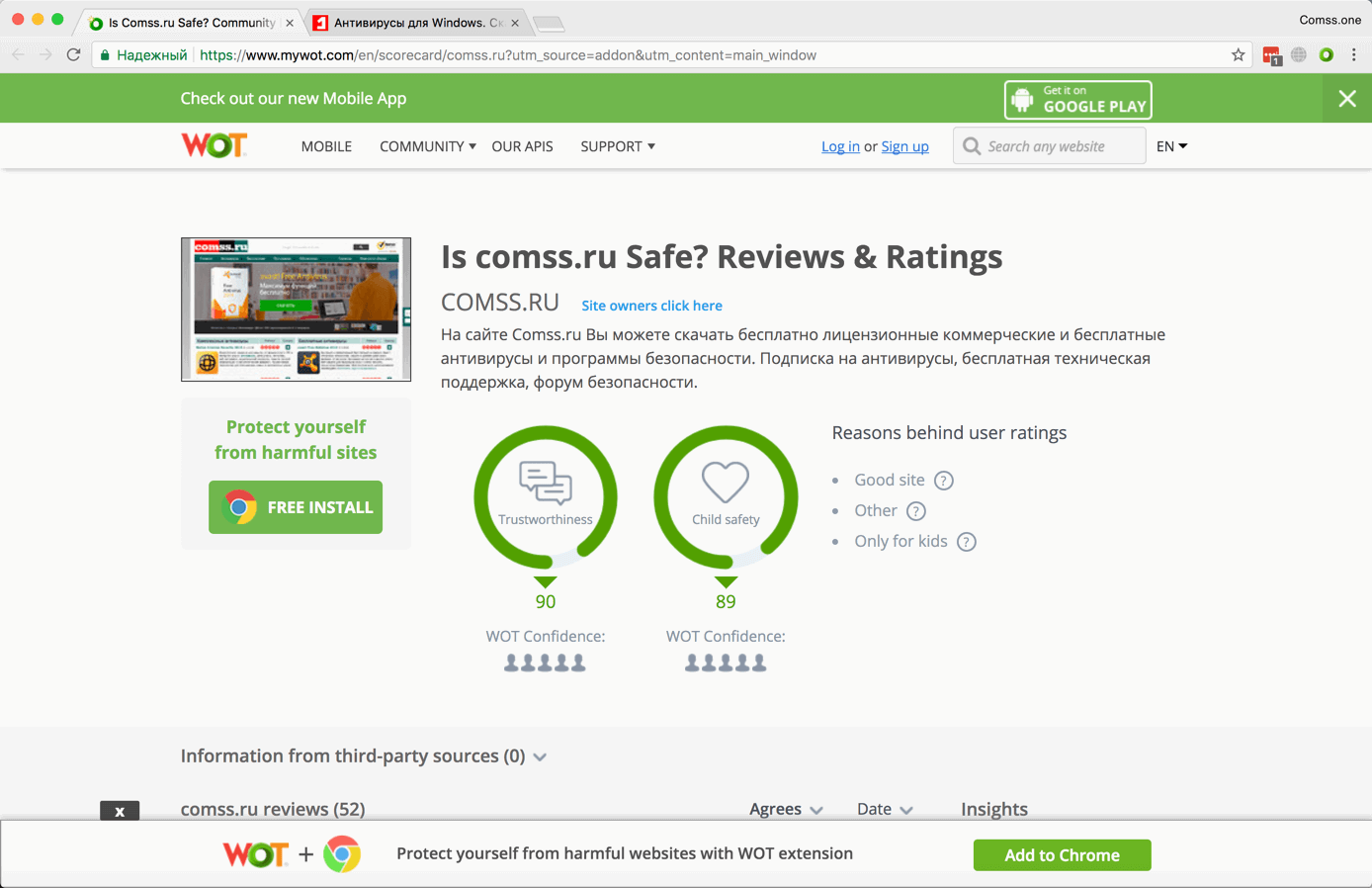Click the 'Only for kids' reason text
Image resolution: width=1372 pixels, height=888 pixels.
(900, 541)
